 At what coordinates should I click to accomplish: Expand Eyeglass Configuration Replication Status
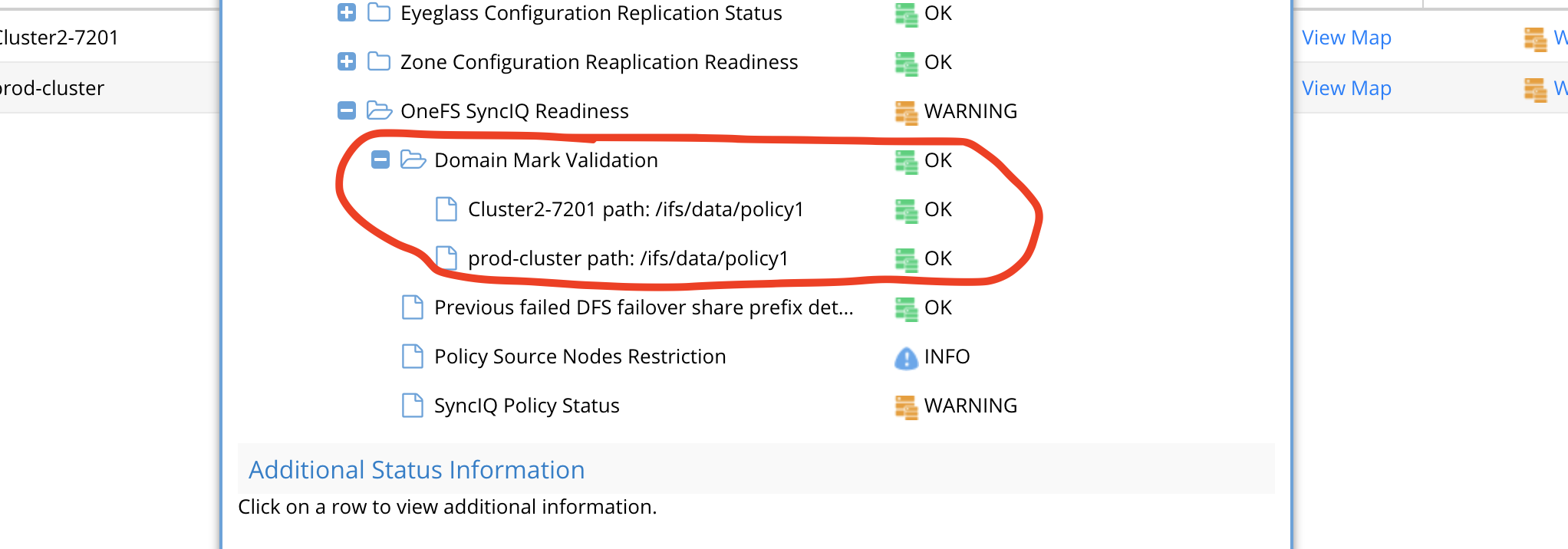[x=346, y=12]
